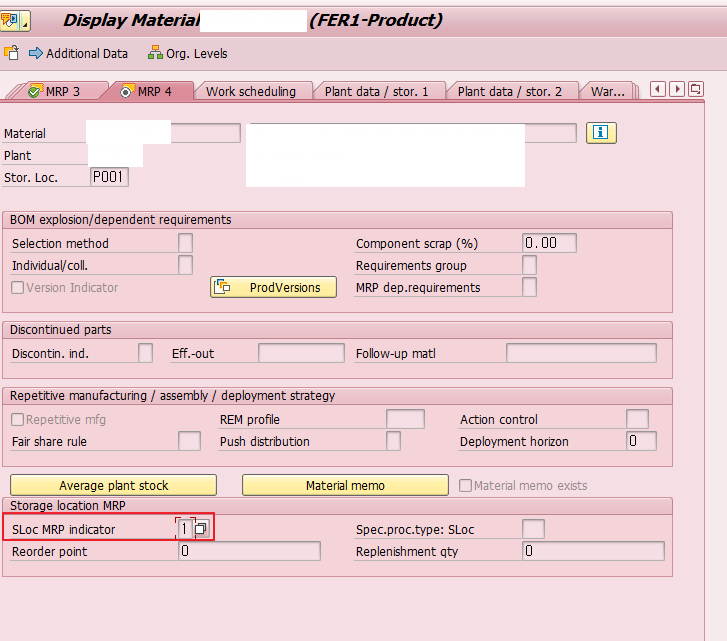
Task: Click the Component scrap (%) field
Action: 549,243
